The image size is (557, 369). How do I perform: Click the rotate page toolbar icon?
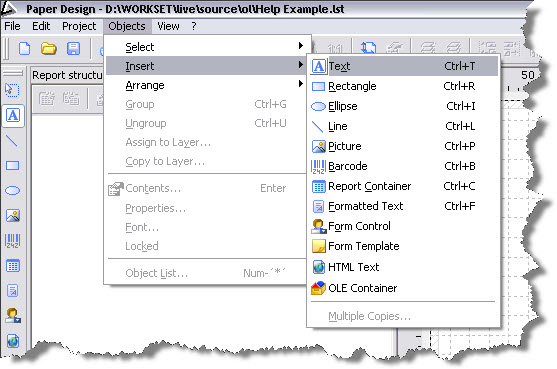[x=368, y=48]
